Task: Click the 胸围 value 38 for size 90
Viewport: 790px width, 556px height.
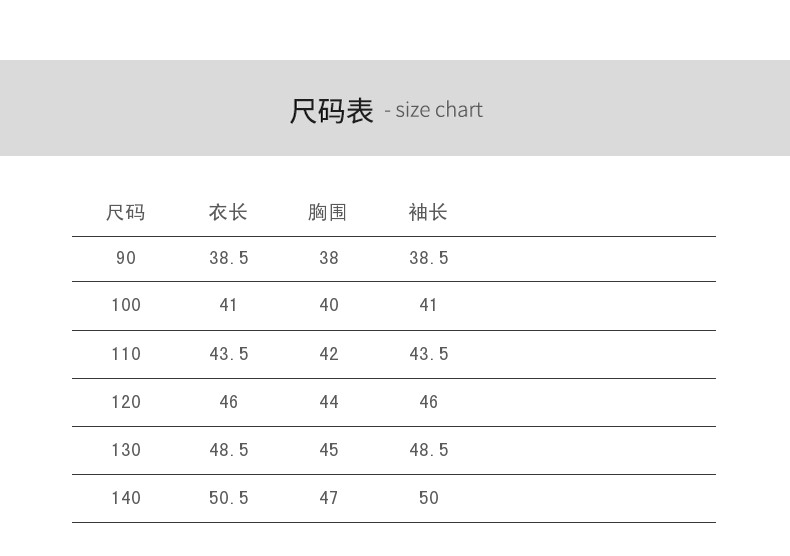Action: [x=329, y=258]
